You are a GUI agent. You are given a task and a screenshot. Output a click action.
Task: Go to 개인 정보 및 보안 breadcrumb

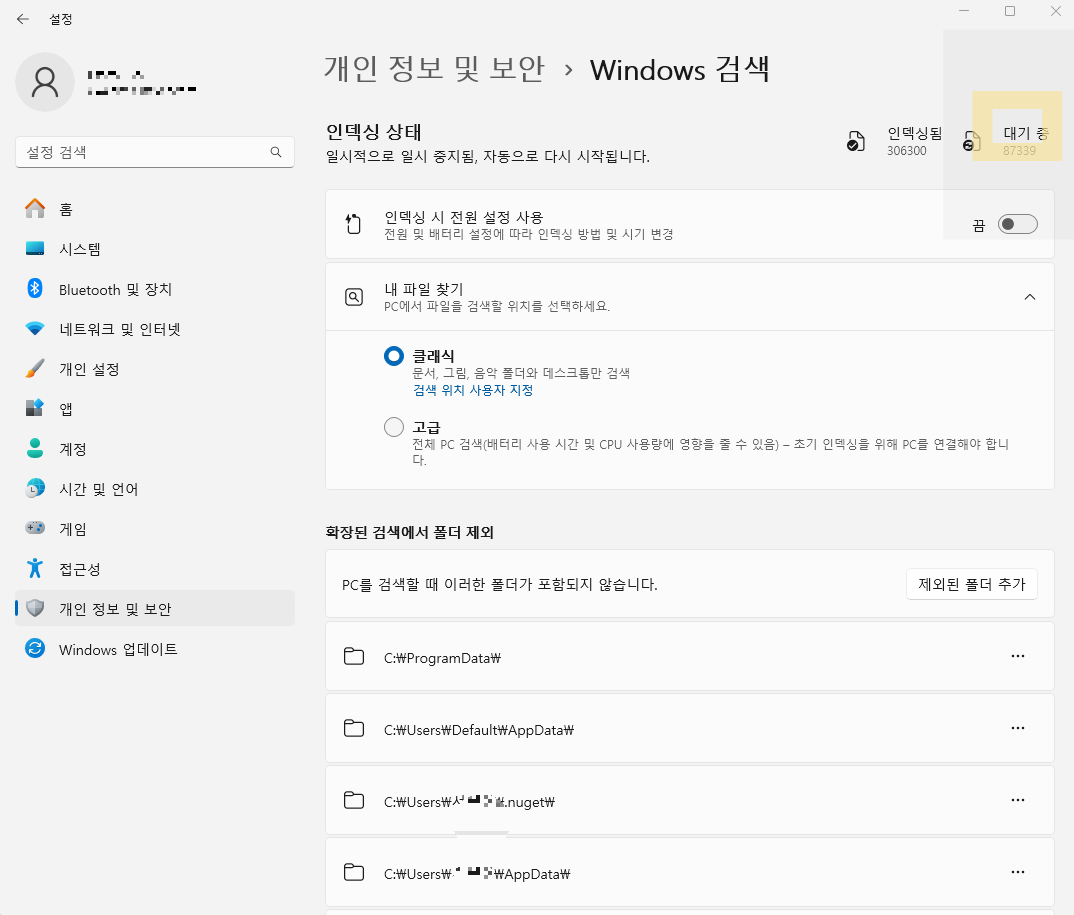coord(434,69)
